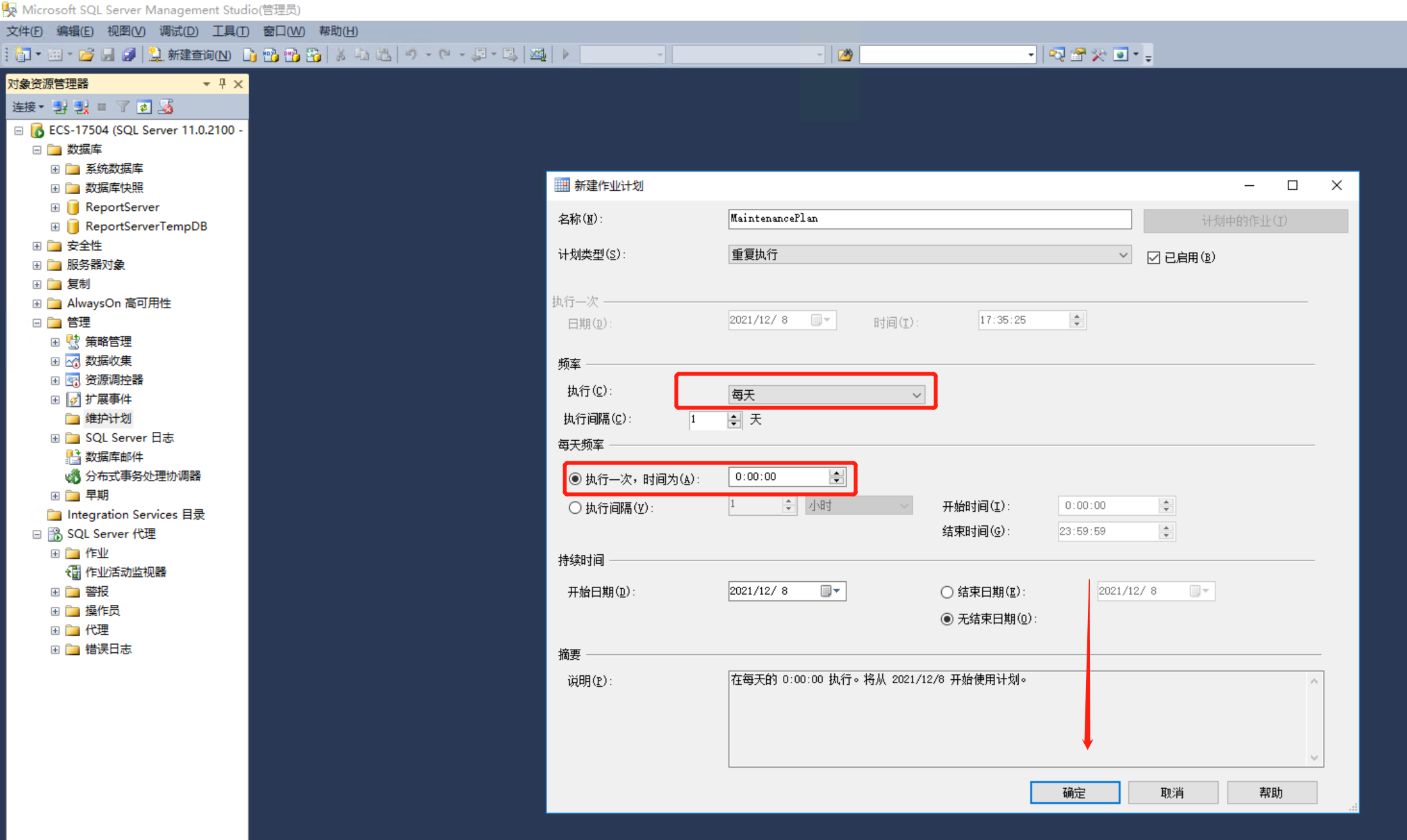Click the Open File folder icon

pyautogui.click(x=86, y=54)
